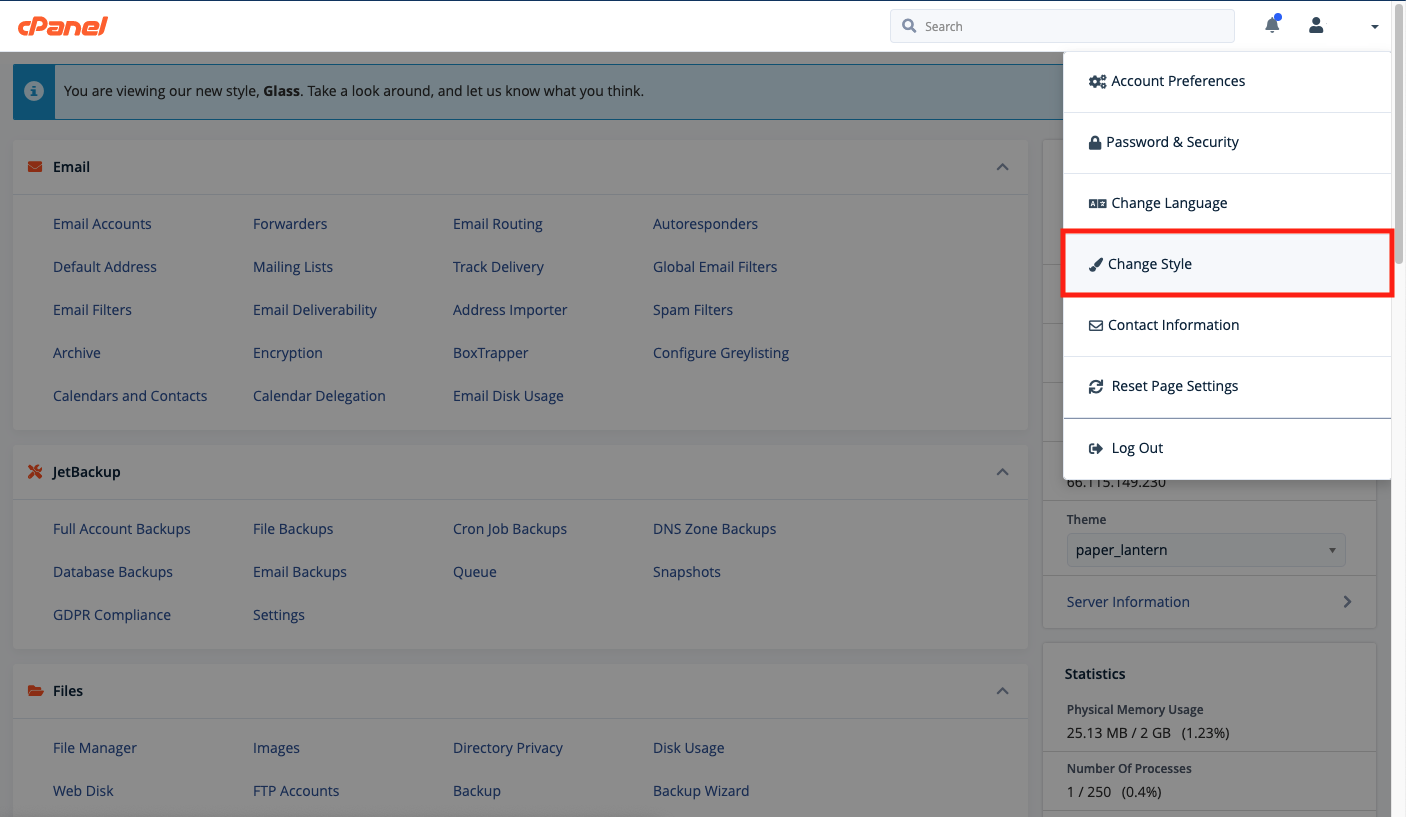The image size is (1406, 817).
Task: Click the search magnifier icon
Action: pos(909,26)
